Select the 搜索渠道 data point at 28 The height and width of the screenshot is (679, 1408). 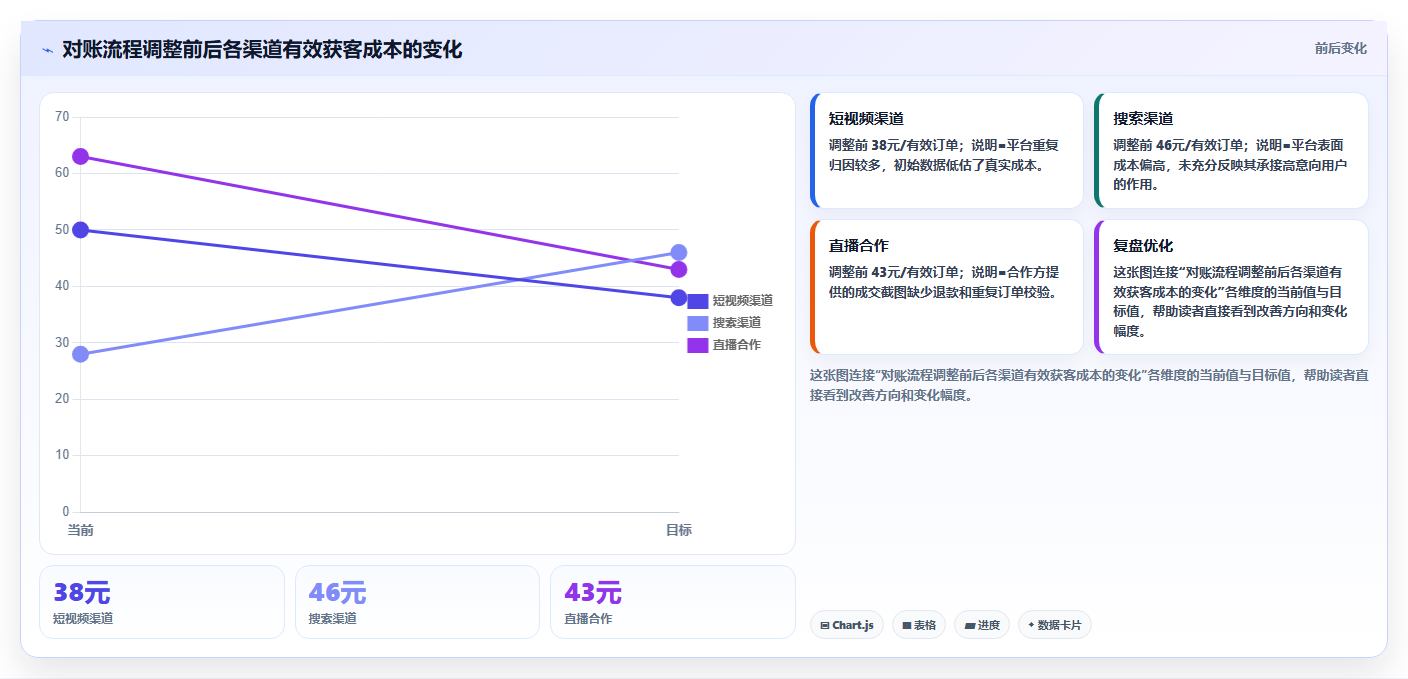tap(81, 354)
